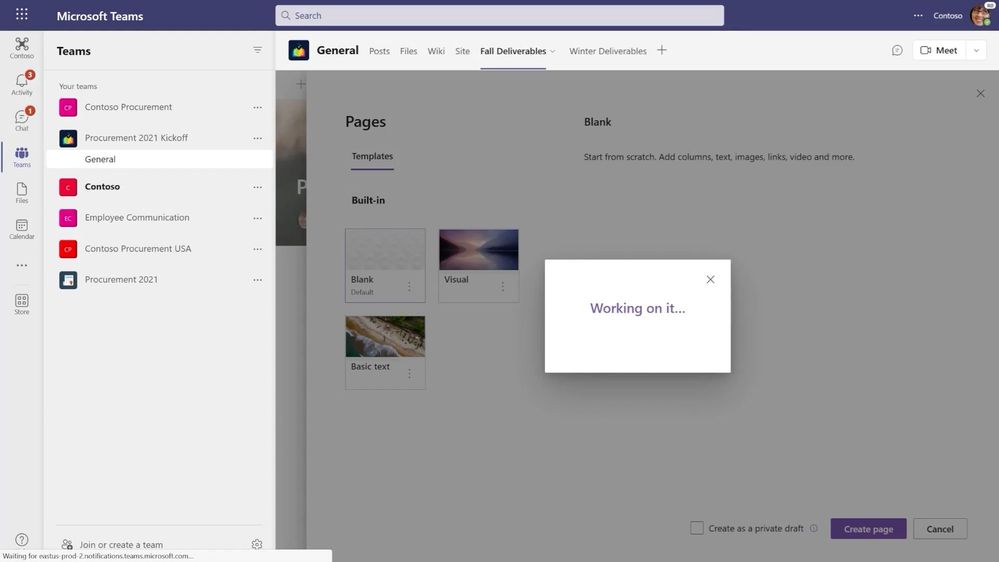Start a meeting with Meet button

tap(939, 50)
